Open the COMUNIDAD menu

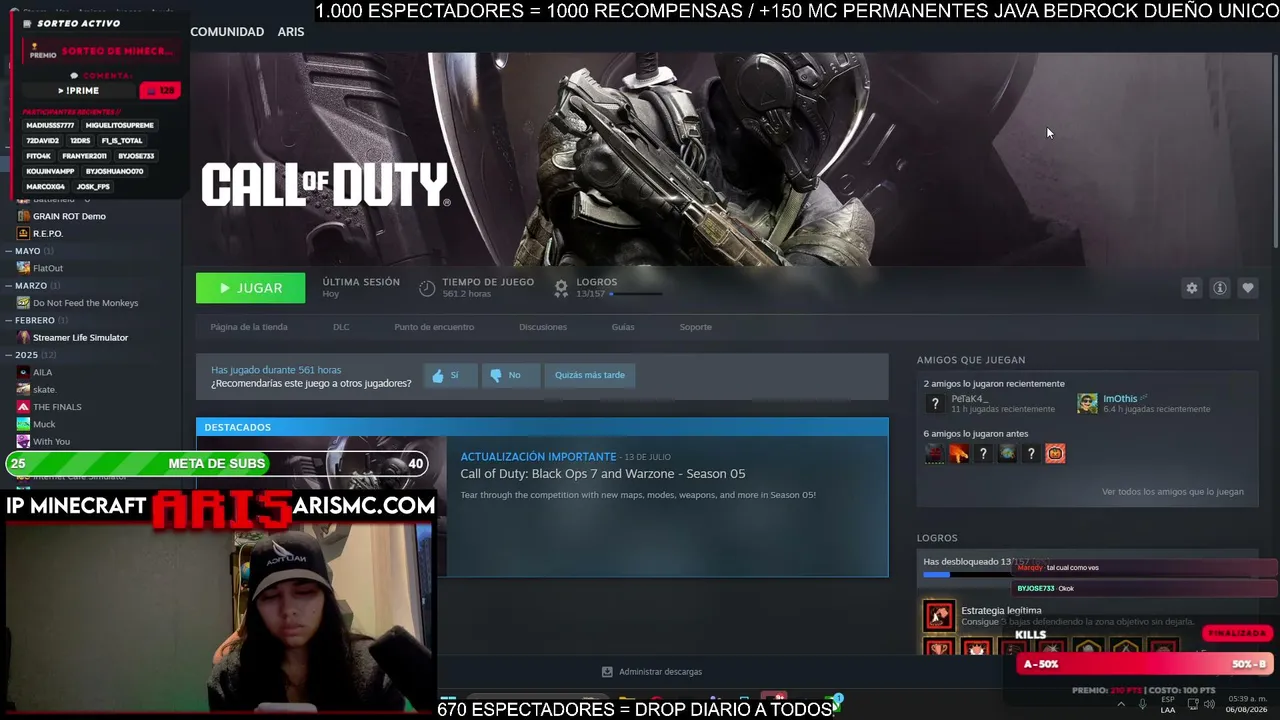coord(227,32)
